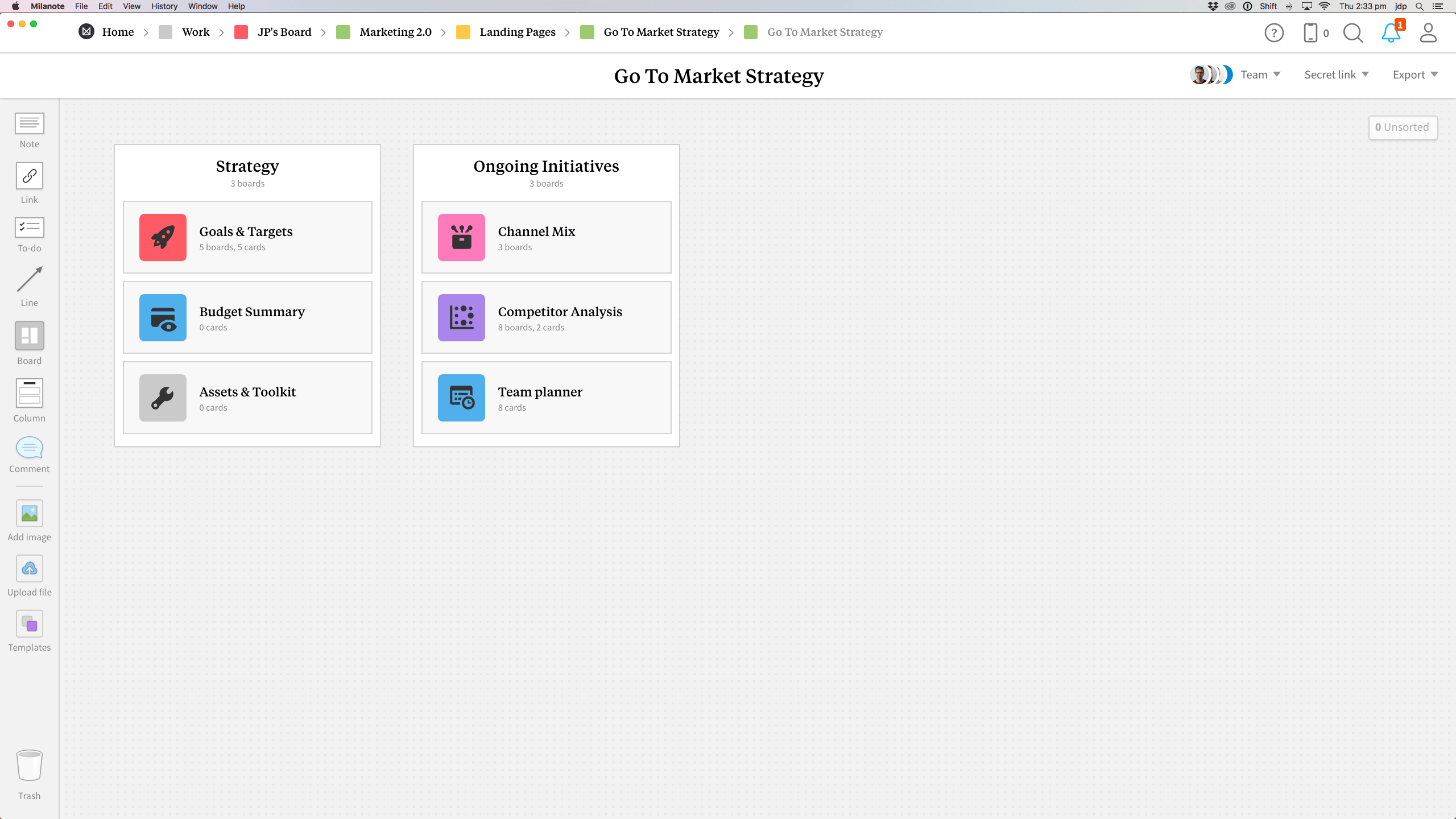Open the Milanote application menu
This screenshot has width=1456, height=819.
click(47, 6)
